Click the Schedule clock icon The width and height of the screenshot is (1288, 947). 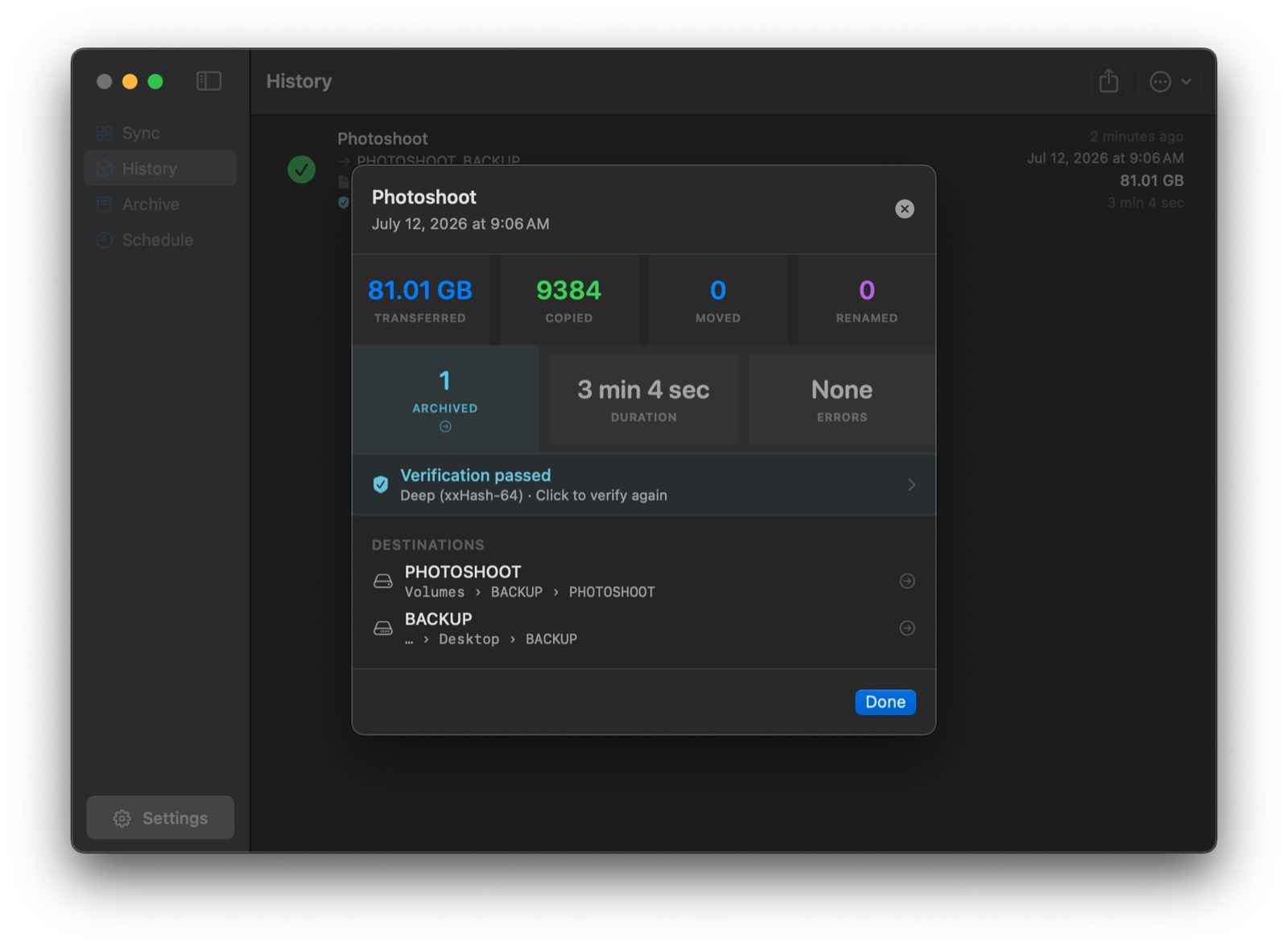point(104,240)
